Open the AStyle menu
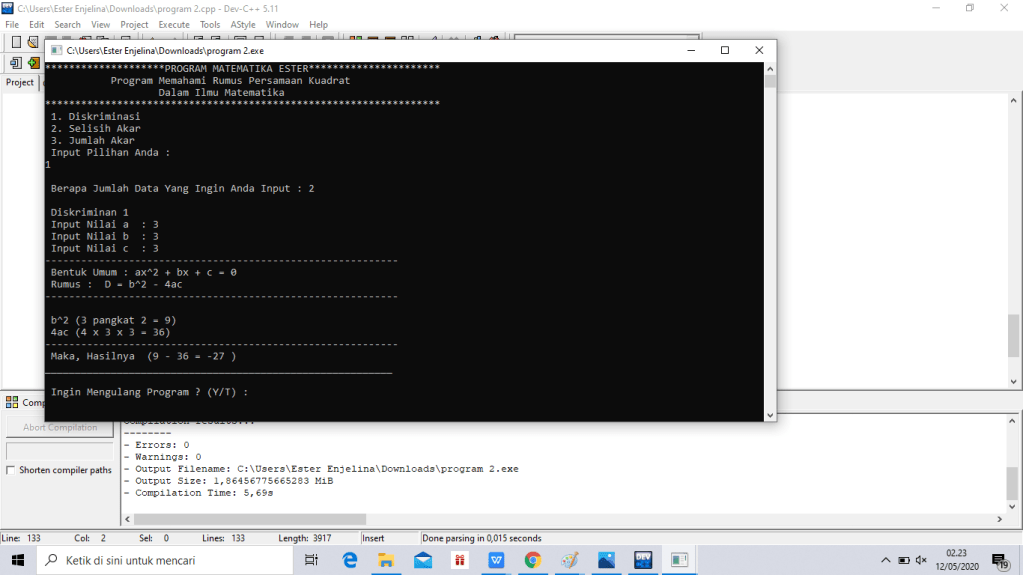The width and height of the screenshot is (1023, 575). pos(242,24)
